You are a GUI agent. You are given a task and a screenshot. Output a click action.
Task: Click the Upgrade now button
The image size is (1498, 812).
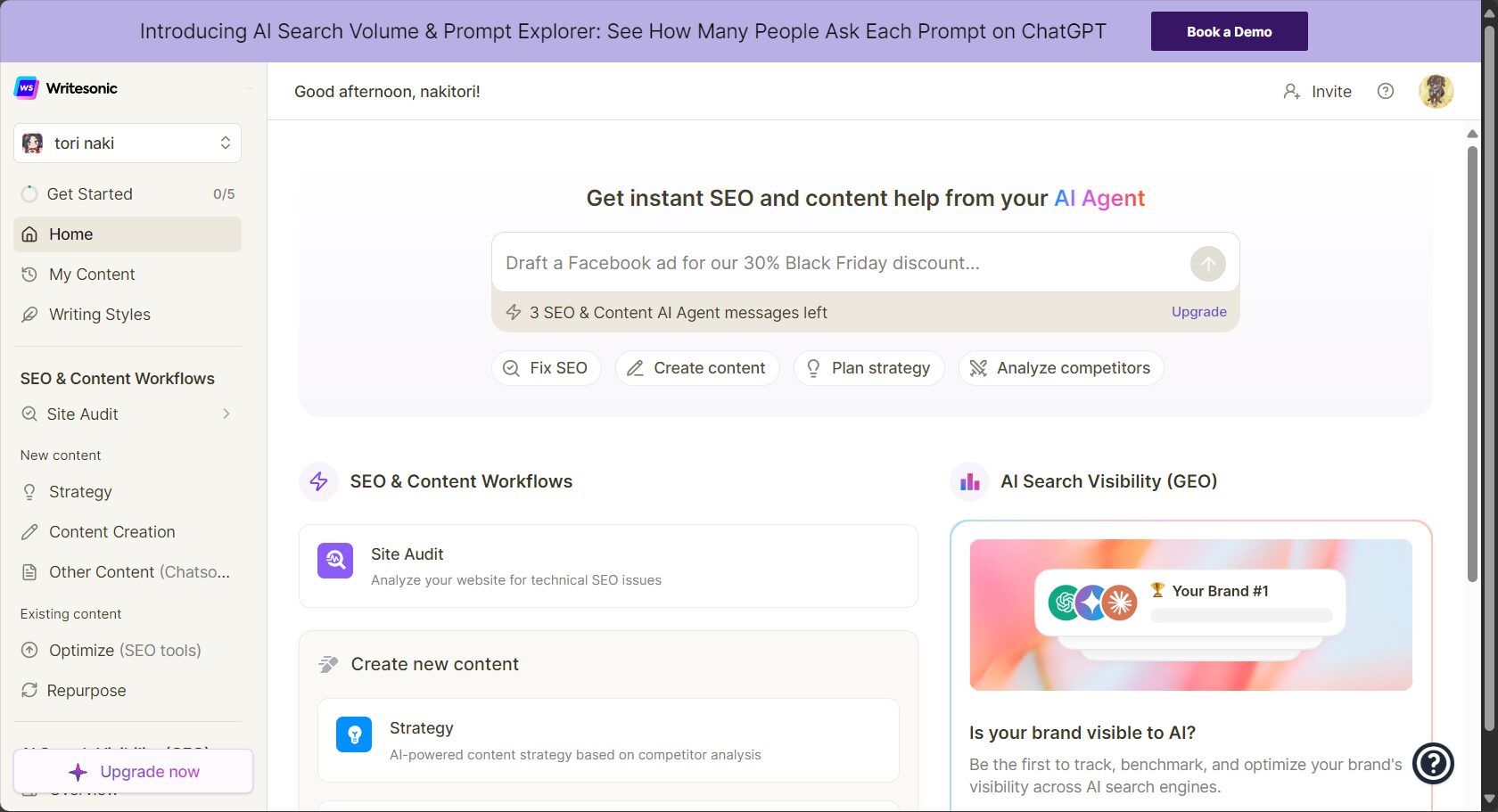click(x=134, y=772)
